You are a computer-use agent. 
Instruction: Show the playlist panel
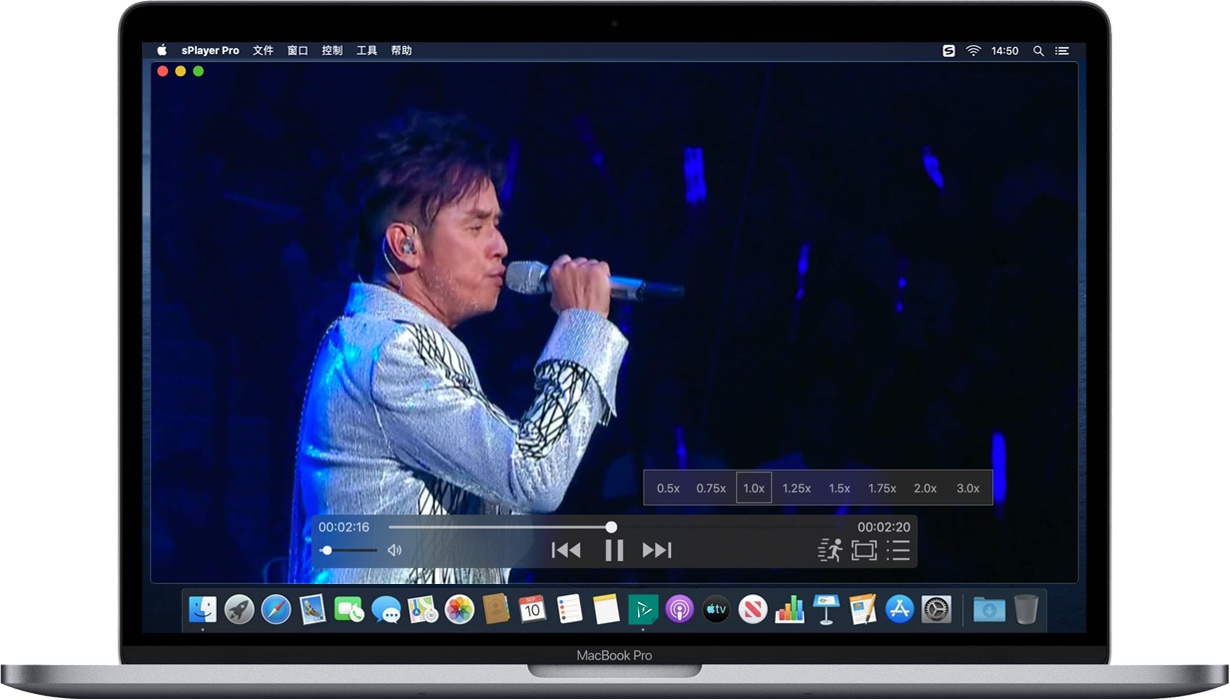click(898, 550)
